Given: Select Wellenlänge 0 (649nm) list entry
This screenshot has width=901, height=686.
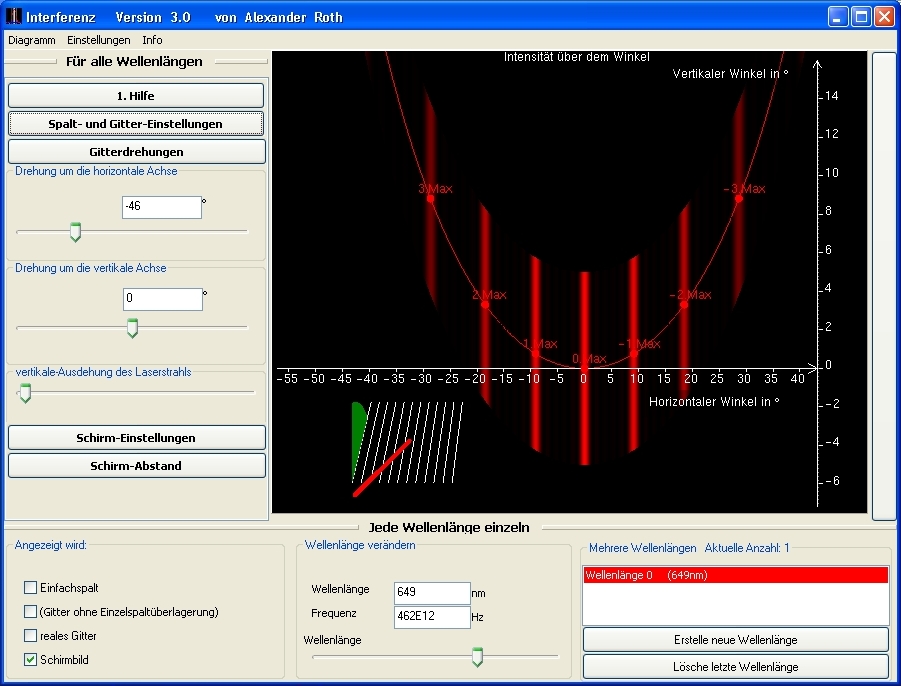Looking at the screenshot, I should tap(735, 575).
